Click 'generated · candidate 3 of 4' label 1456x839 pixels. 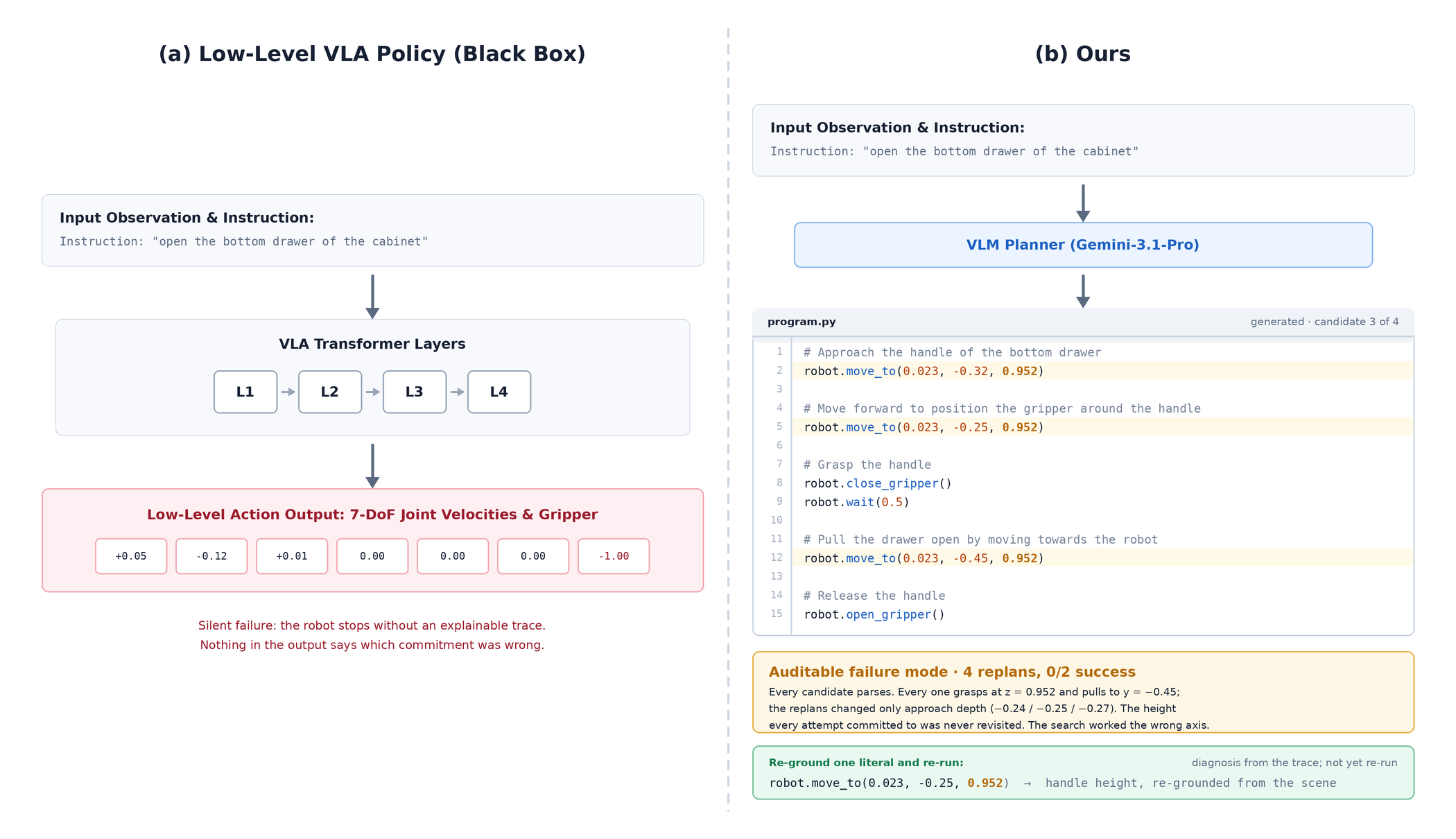[1324, 322]
